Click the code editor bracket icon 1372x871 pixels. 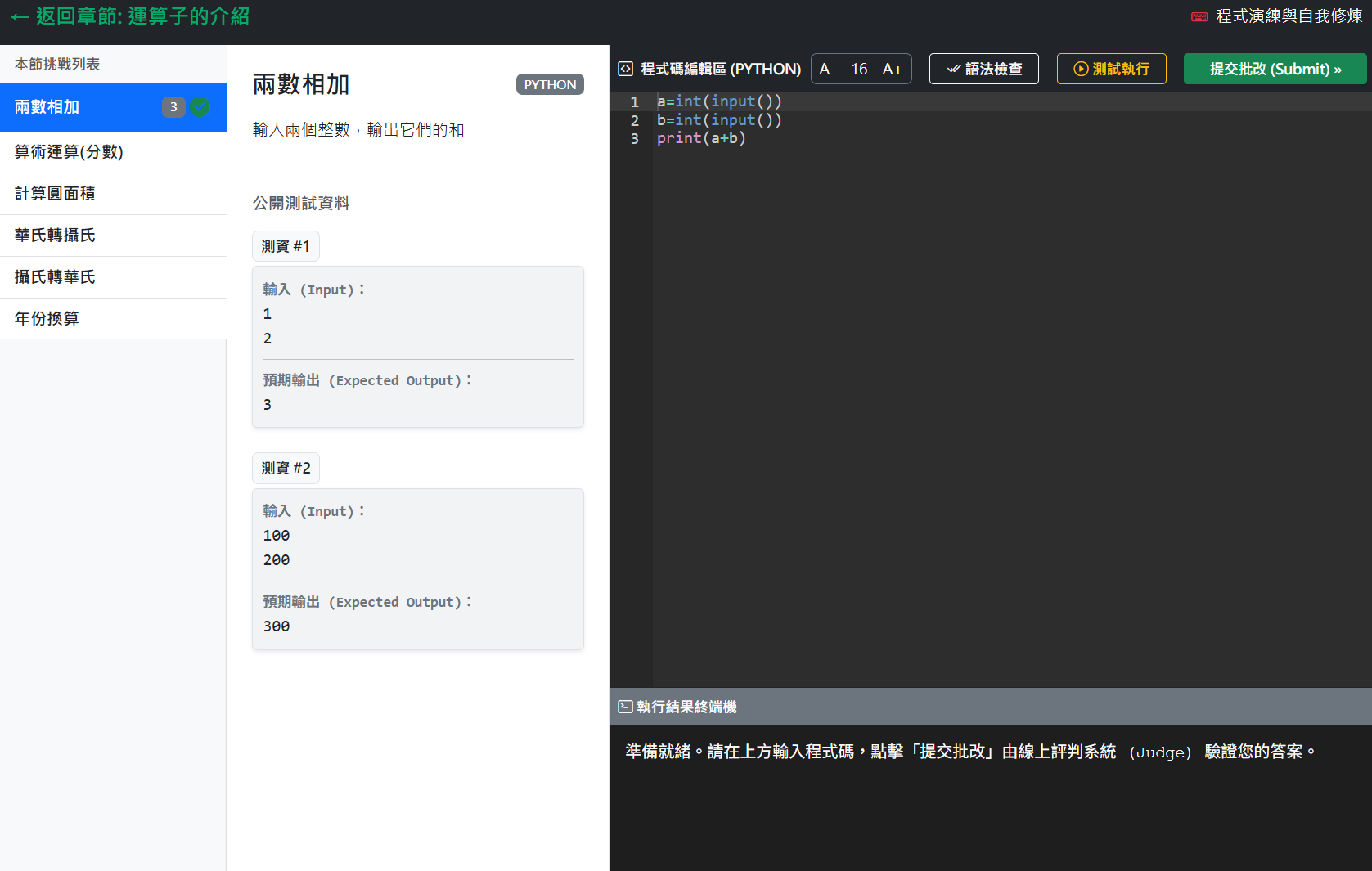point(625,69)
